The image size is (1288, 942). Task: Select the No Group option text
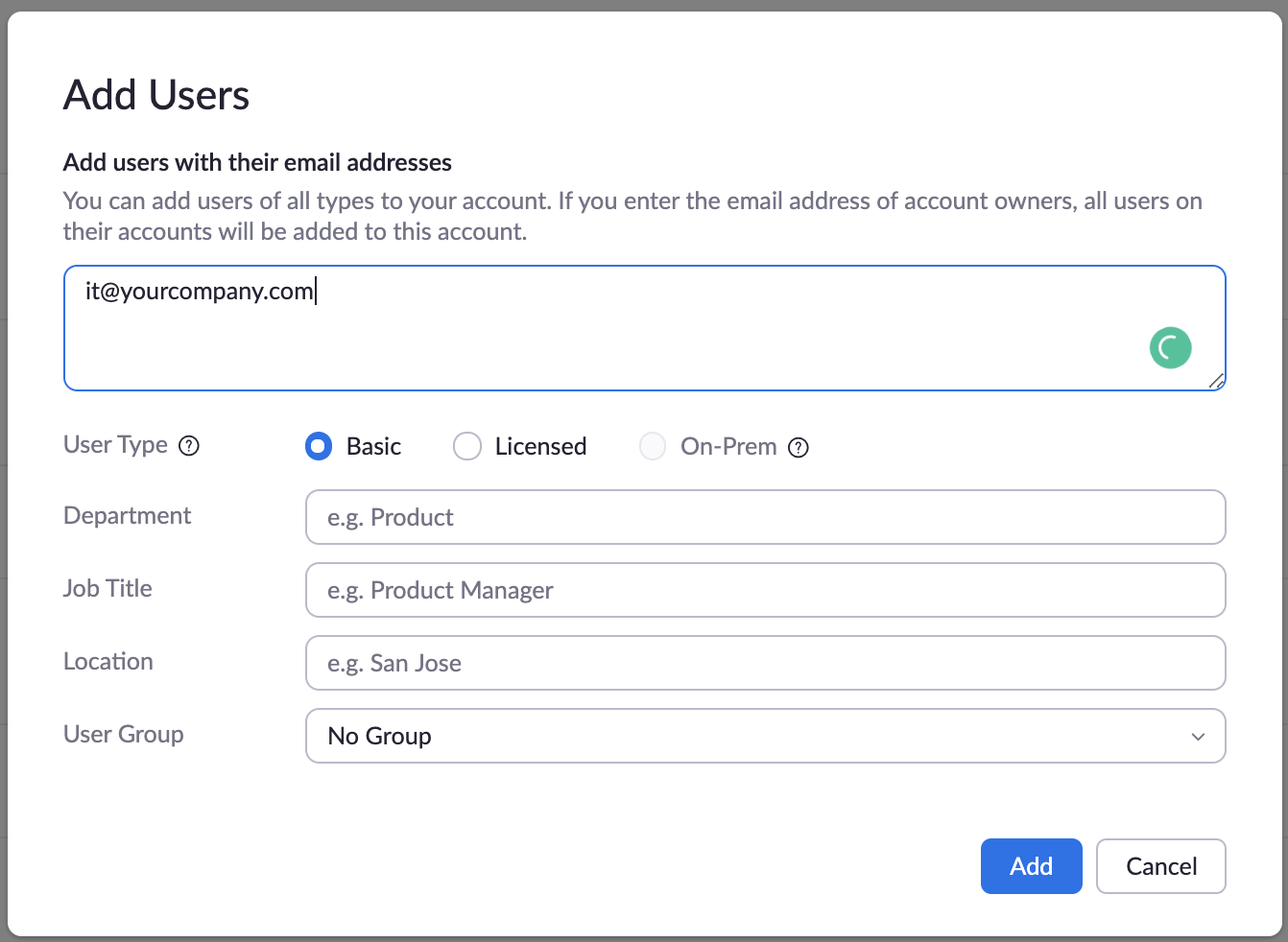pos(378,736)
